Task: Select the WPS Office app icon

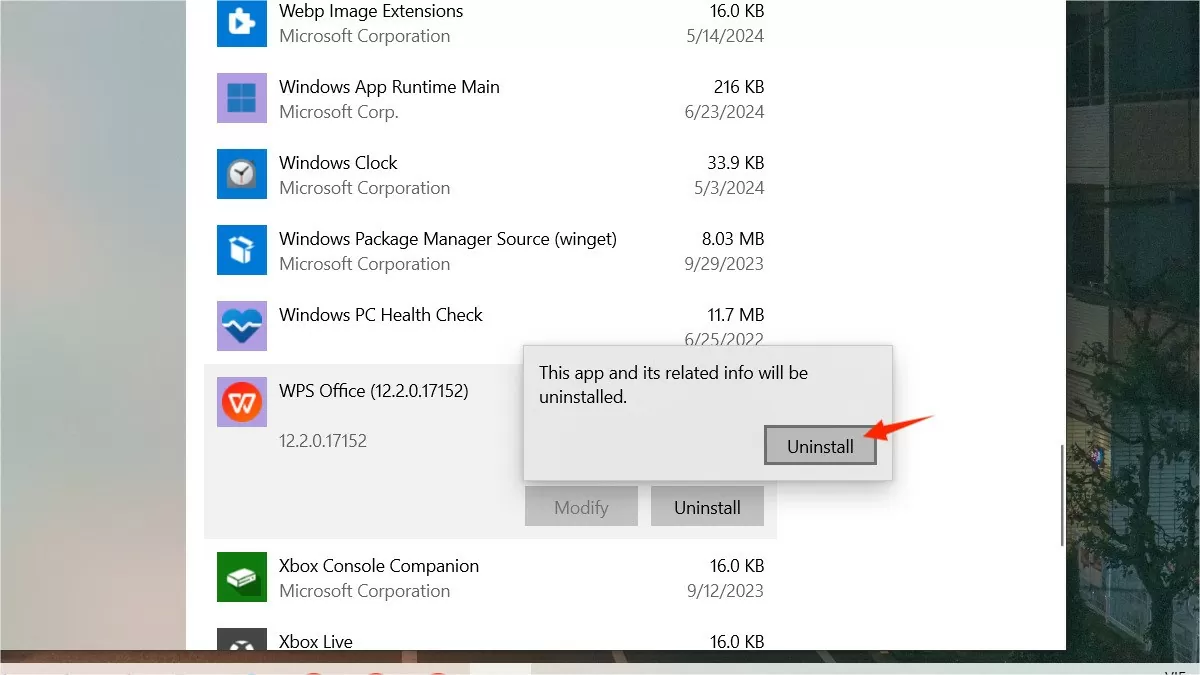Action: click(241, 402)
